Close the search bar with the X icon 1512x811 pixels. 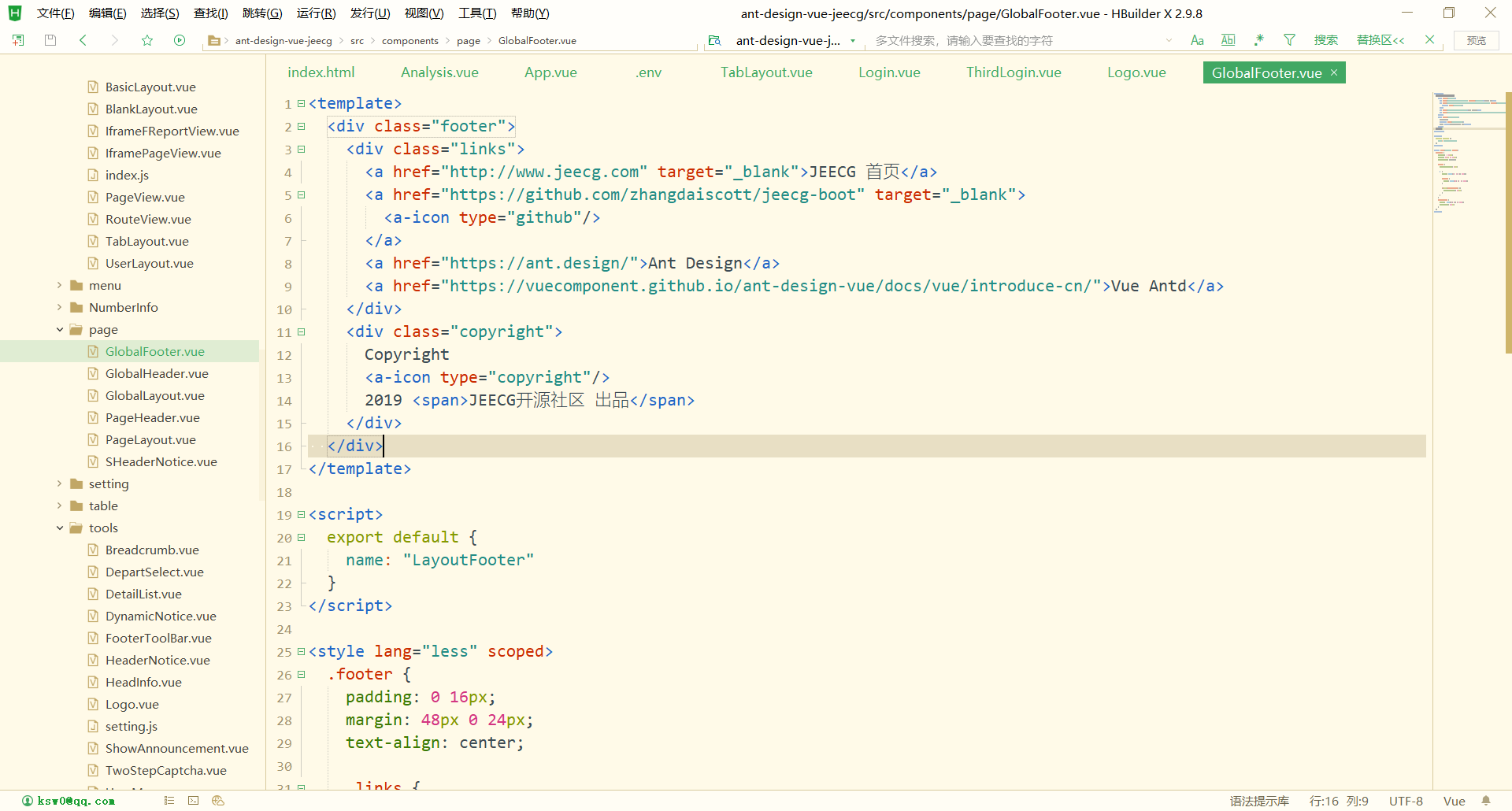(x=1430, y=40)
